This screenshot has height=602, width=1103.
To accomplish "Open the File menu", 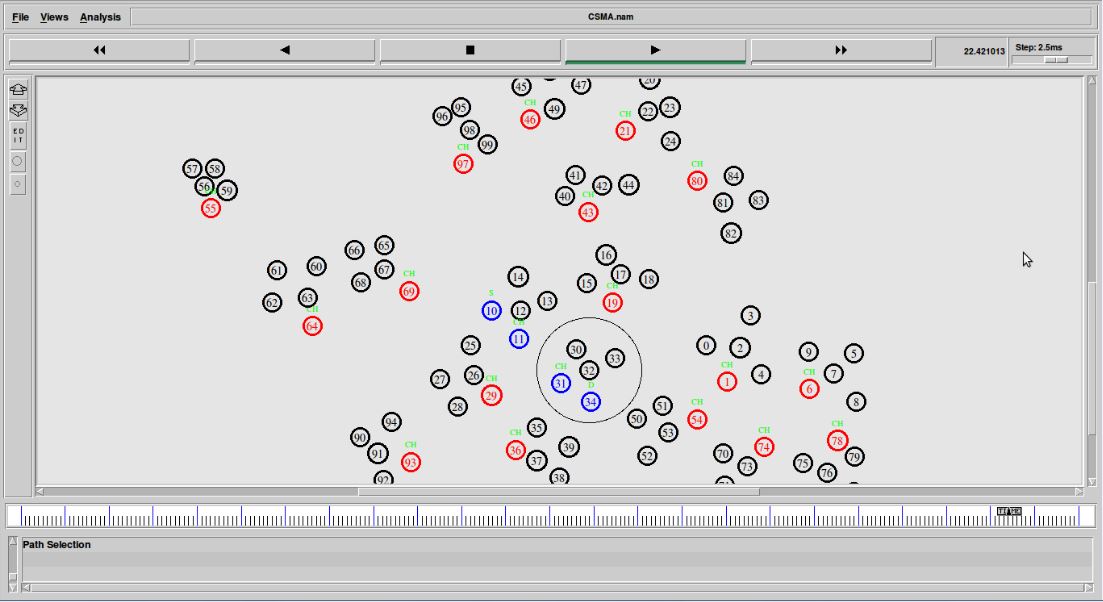I will pyautogui.click(x=20, y=17).
